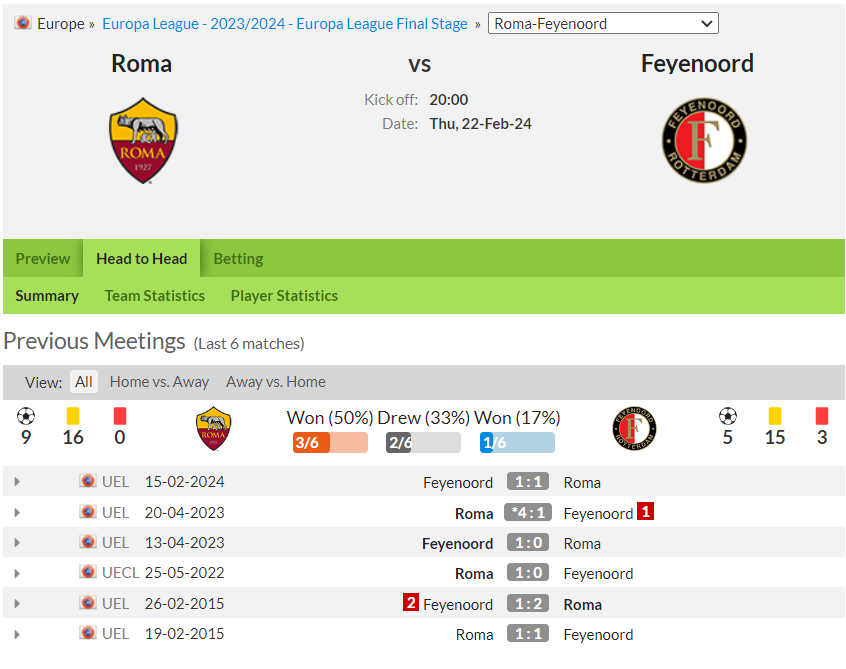Open the Betting tab

[x=238, y=258]
